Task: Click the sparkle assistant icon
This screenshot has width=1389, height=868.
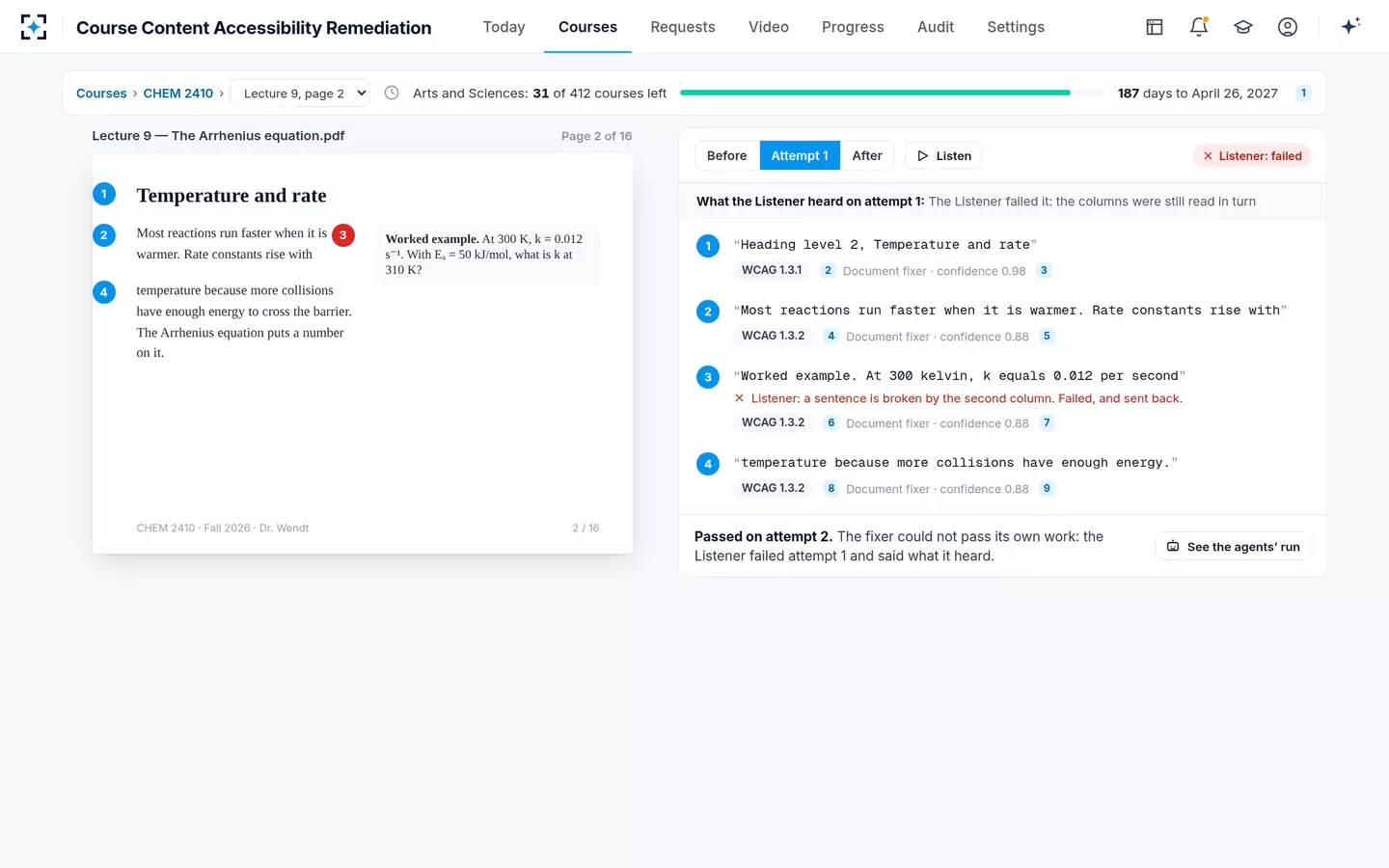Action: coord(1350,26)
